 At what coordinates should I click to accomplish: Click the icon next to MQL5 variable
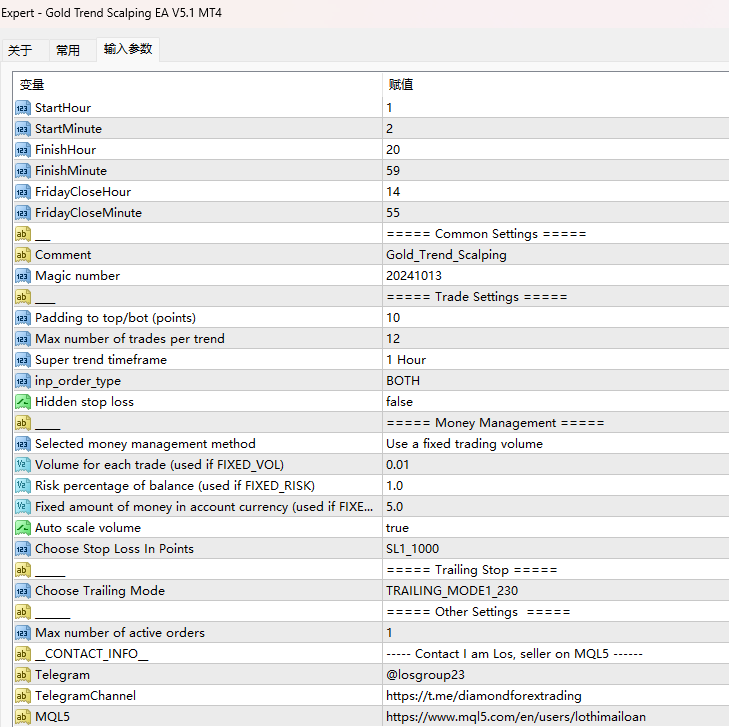pyautogui.click(x=22, y=716)
